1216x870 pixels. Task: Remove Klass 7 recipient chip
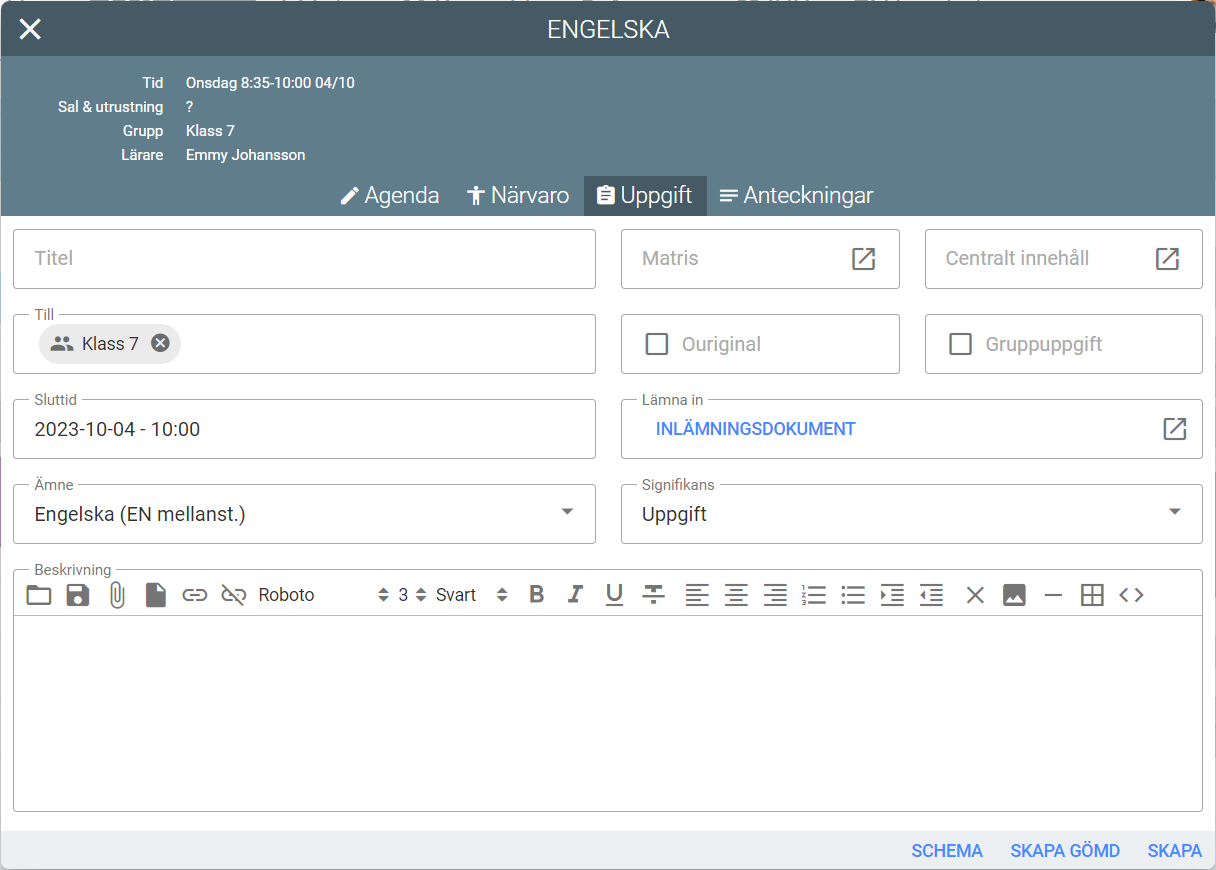(x=160, y=343)
